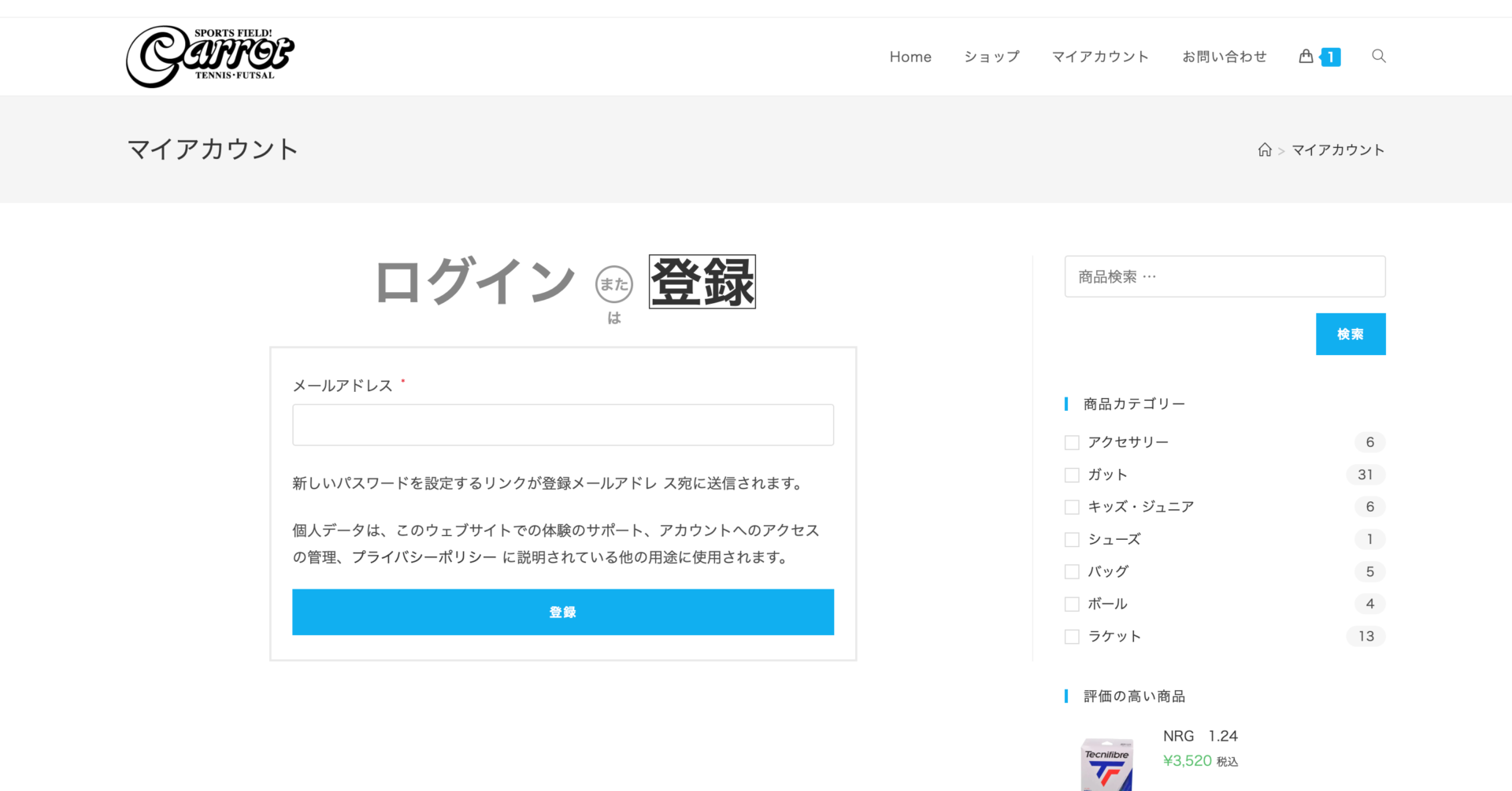Open the shopping cart icon

[1306, 56]
